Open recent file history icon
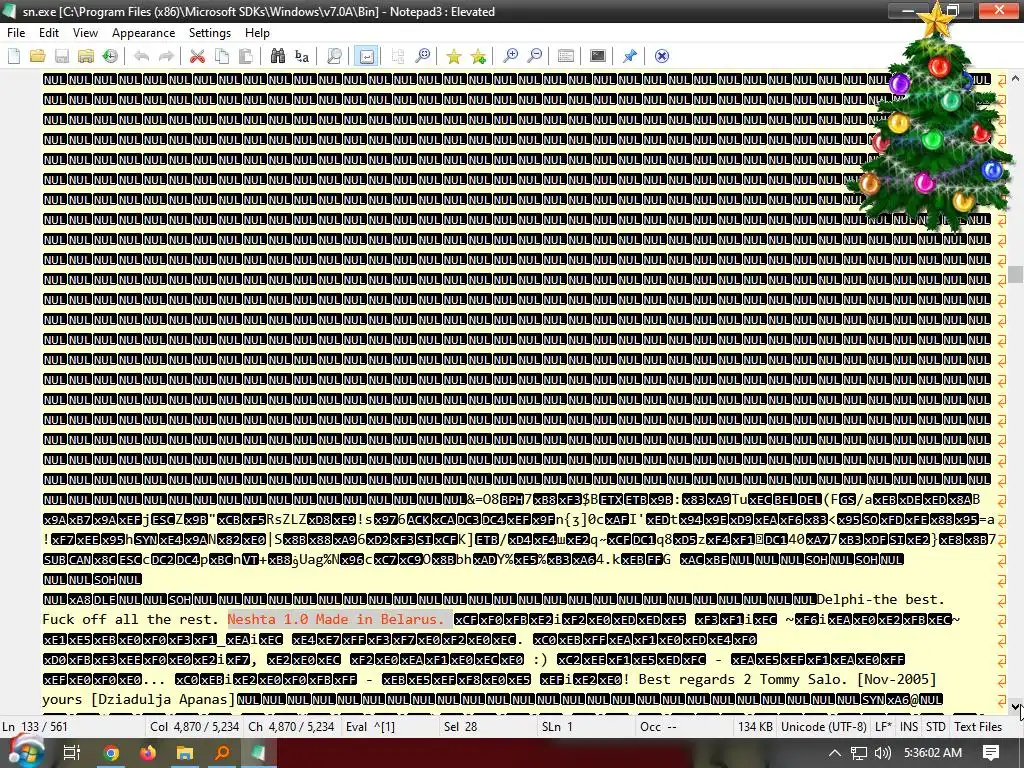The width and height of the screenshot is (1024, 768). point(110,56)
